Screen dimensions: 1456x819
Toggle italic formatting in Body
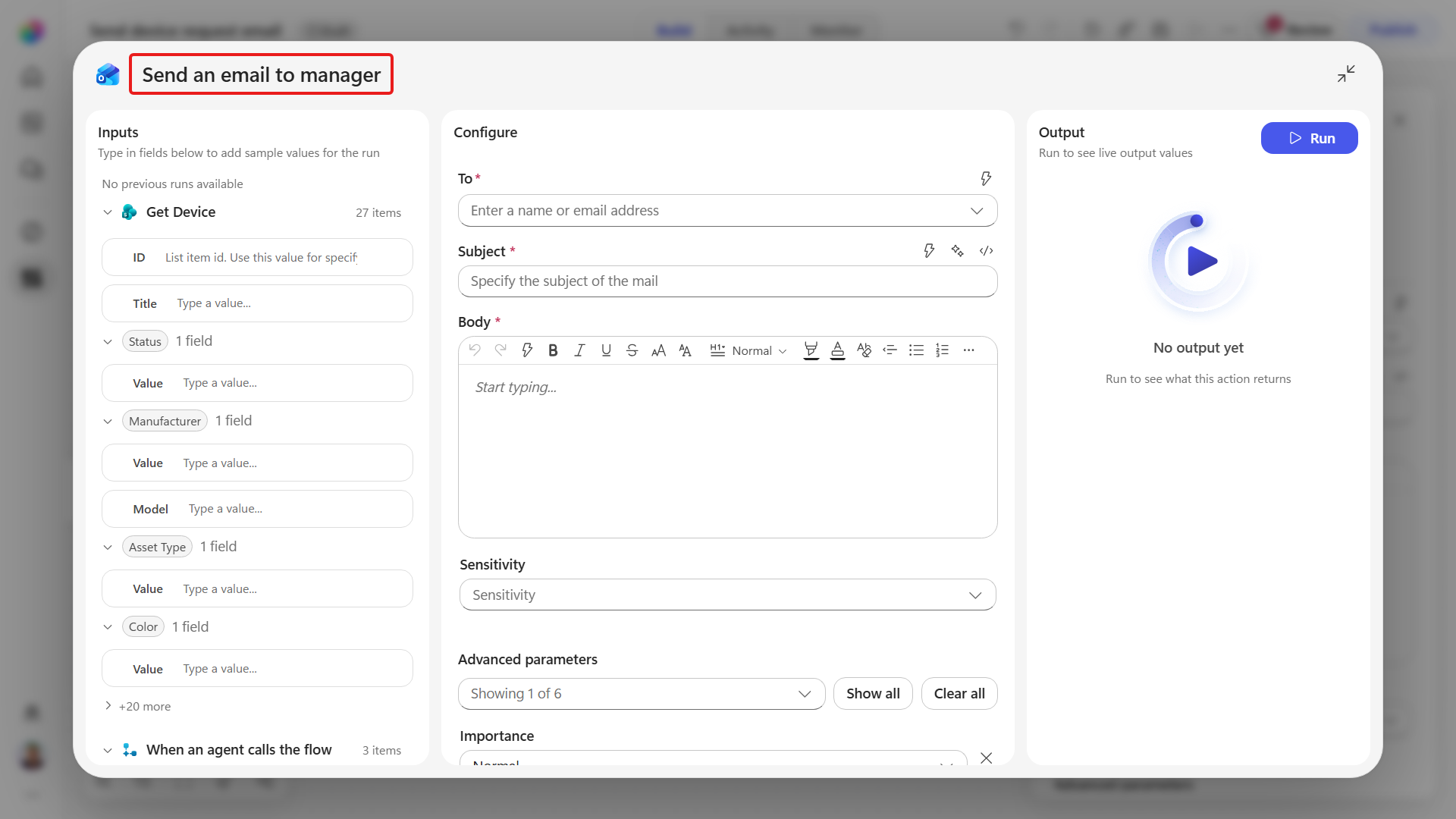pos(579,350)
